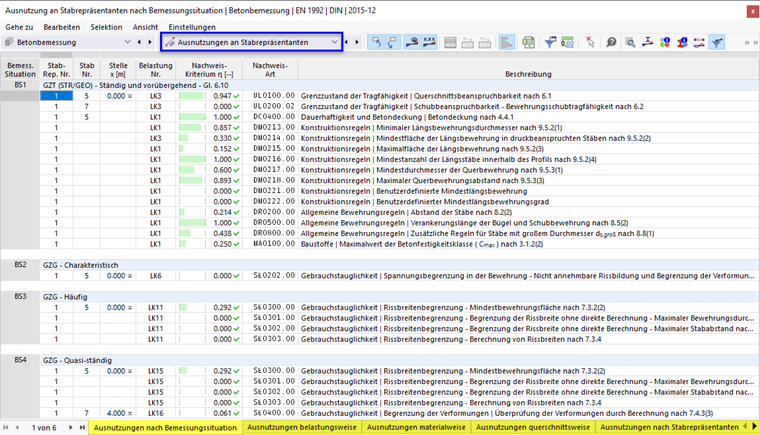The height and width of the screenshot is (435, 760).
Task: Switch to Ausnutzungen nach Stabrepräsentanten tab
Action: tap(669, 427)
